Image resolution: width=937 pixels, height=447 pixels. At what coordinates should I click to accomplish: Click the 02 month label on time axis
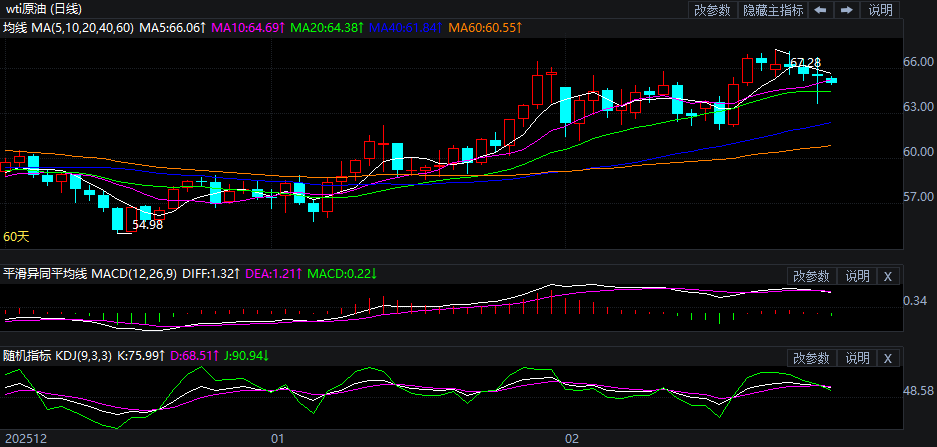[x=572, y=438]
